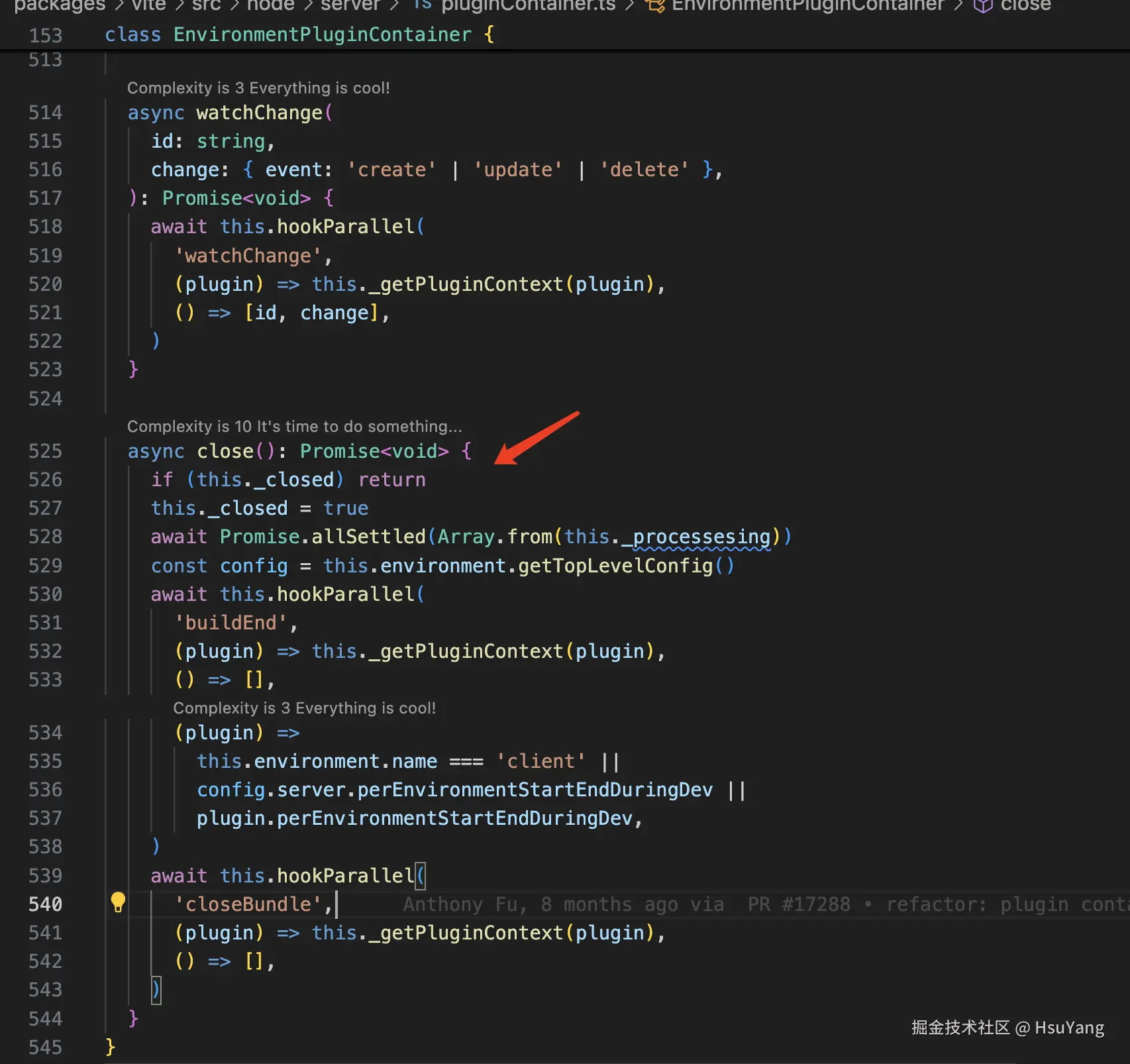
Task: Open the server breadcrumb folder
Action: click(x=350, y=5)
